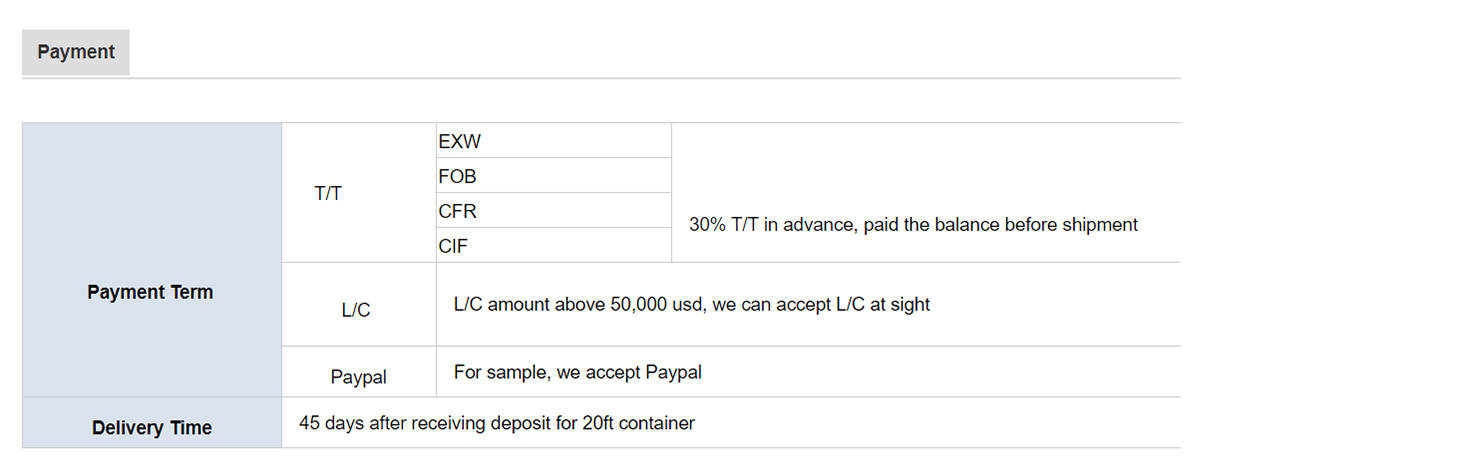This screenshot has width=1470, height=464.
Task: Select the Paypal payment method label
Action: (x=359, y=377)
